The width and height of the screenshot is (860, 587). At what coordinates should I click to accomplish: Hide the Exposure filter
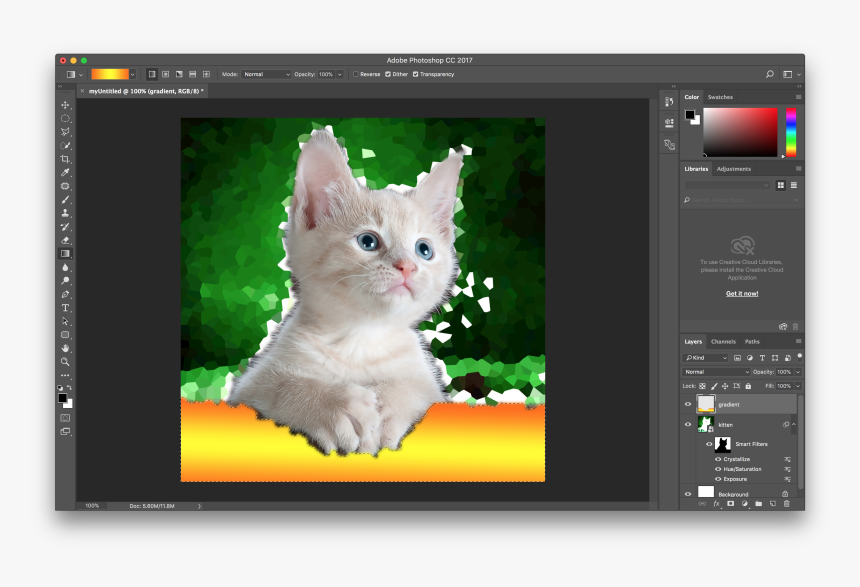[x=718, y=479]
